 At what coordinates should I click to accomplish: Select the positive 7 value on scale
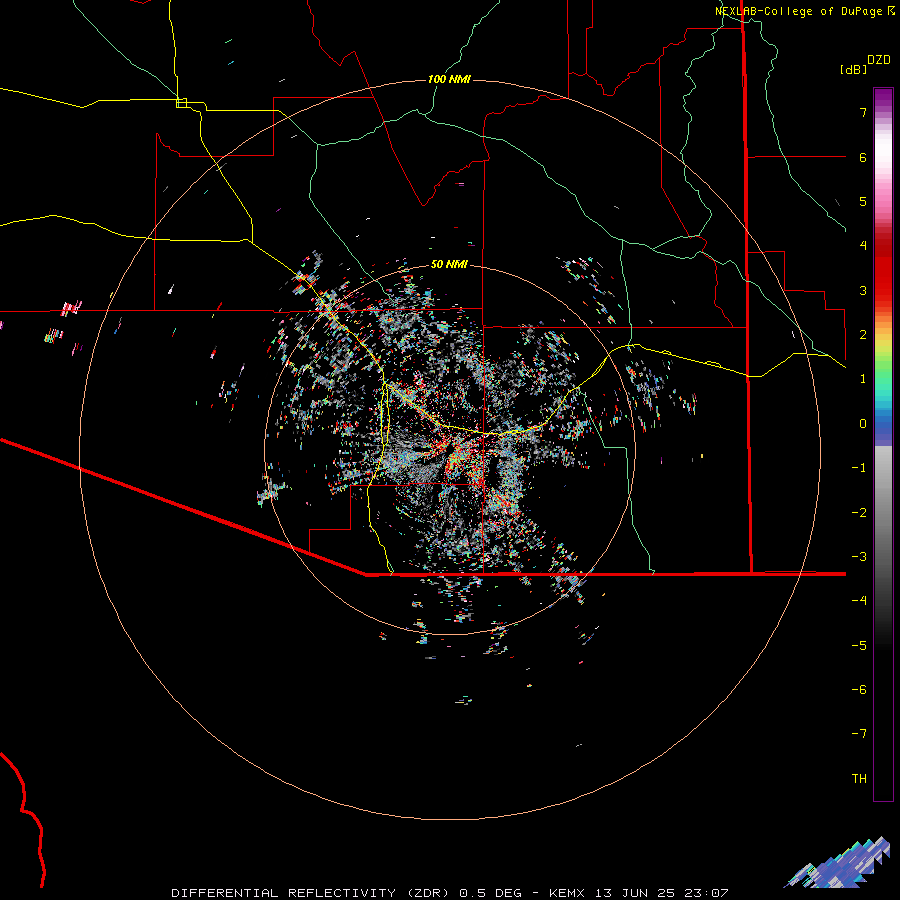point(863,112)
